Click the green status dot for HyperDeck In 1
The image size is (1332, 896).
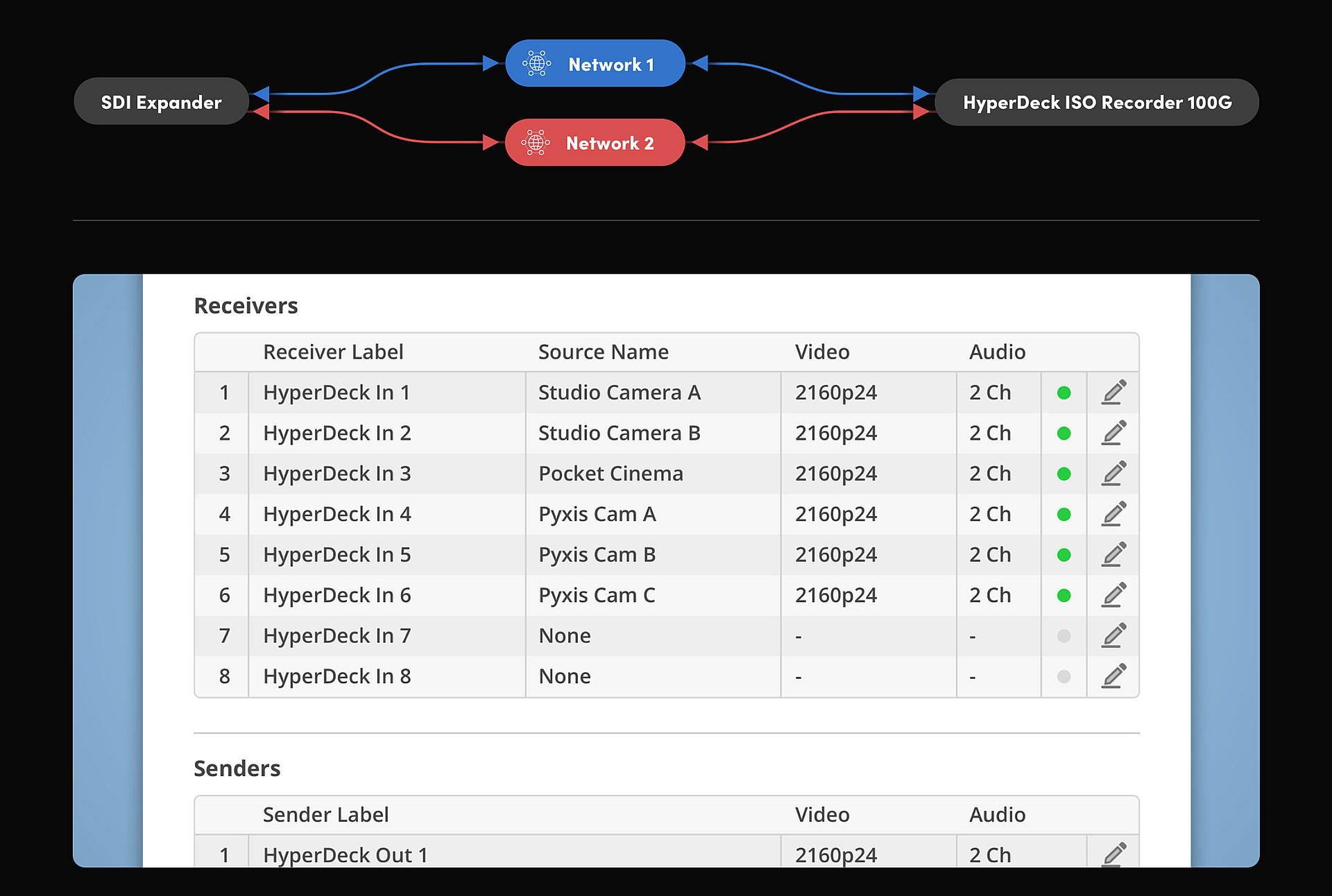1064,393
